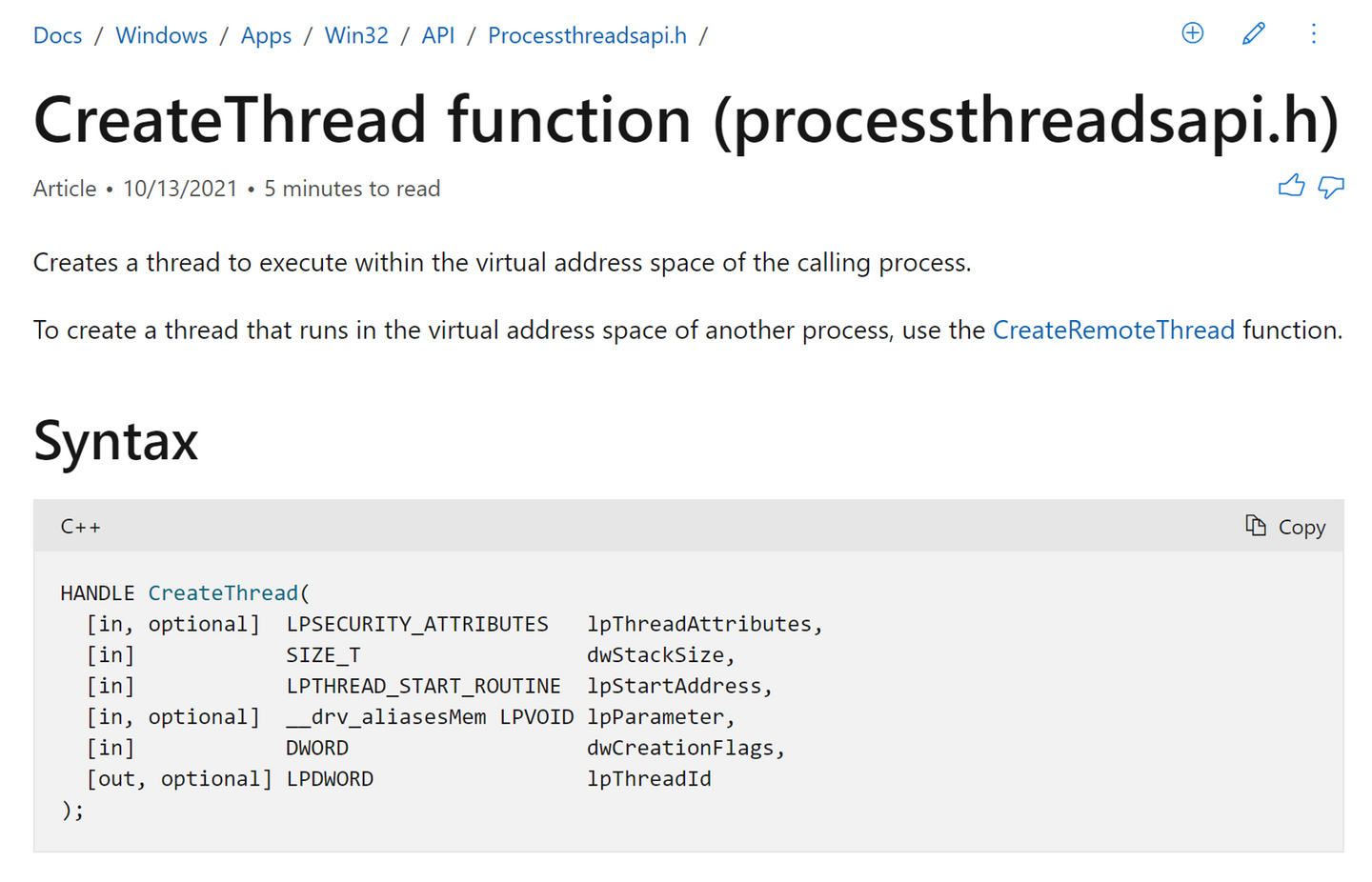The image size is (1372, 882).
Task: Open the Processthreadsapi.h breadcrumb
Action: pyautogui.click(x=587, y=35)
